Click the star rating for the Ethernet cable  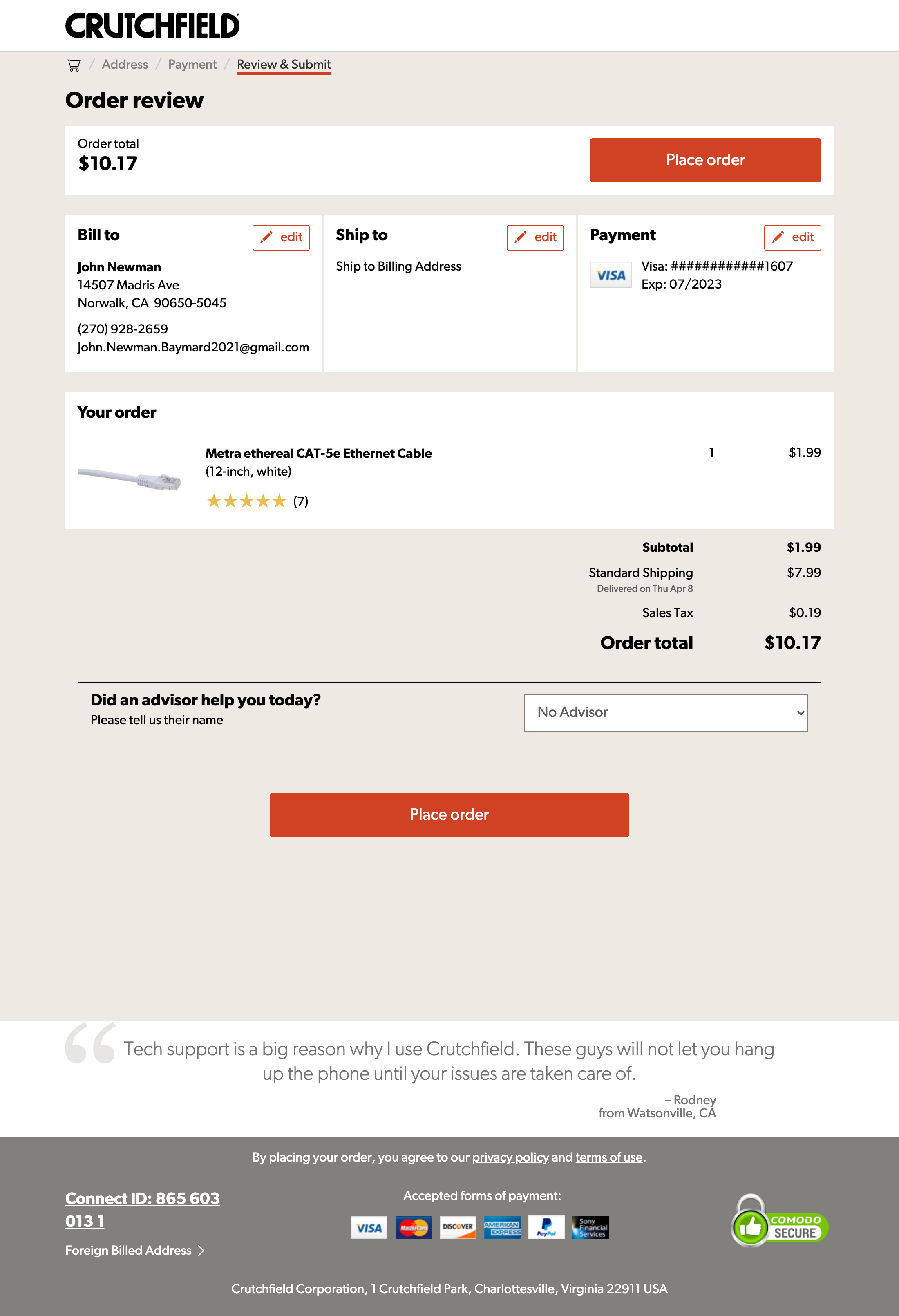(246, 501)
